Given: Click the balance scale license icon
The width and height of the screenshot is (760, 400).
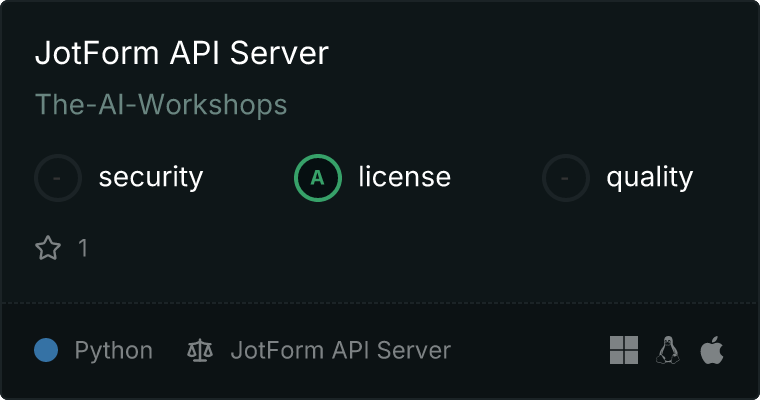Looking at the screenshot, I should click(200, 351).
